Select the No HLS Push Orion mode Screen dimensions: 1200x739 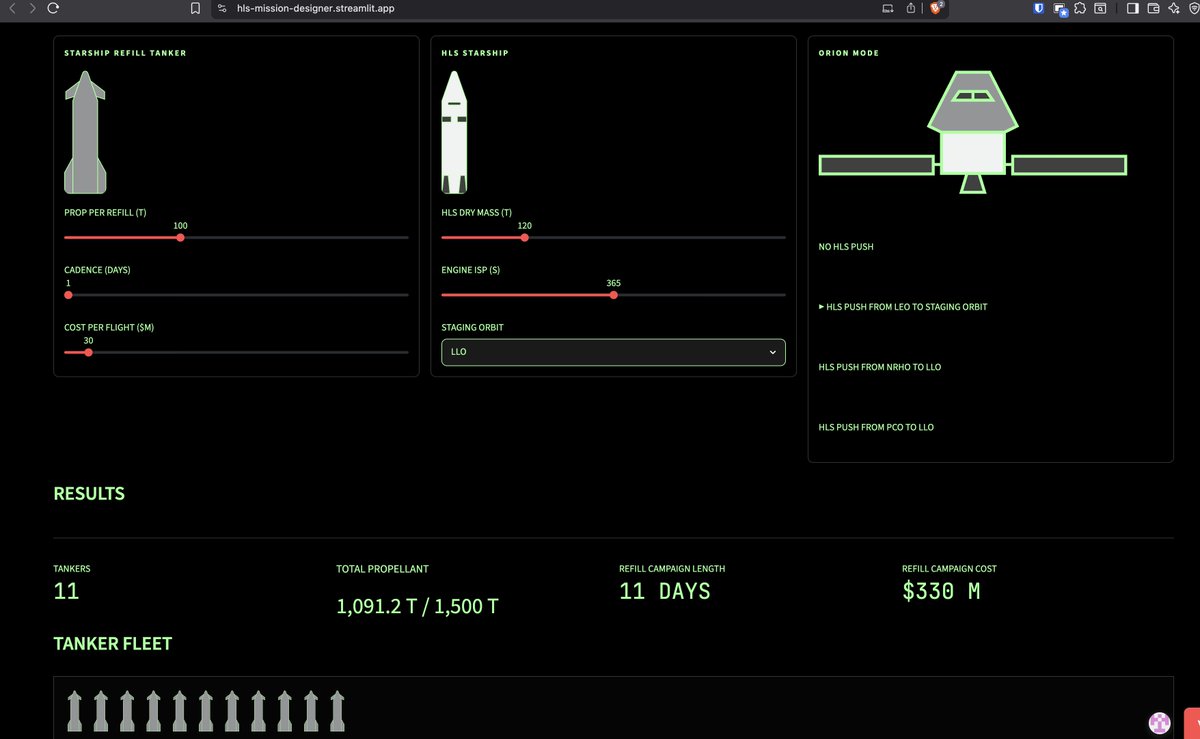(x=846, y=246)
